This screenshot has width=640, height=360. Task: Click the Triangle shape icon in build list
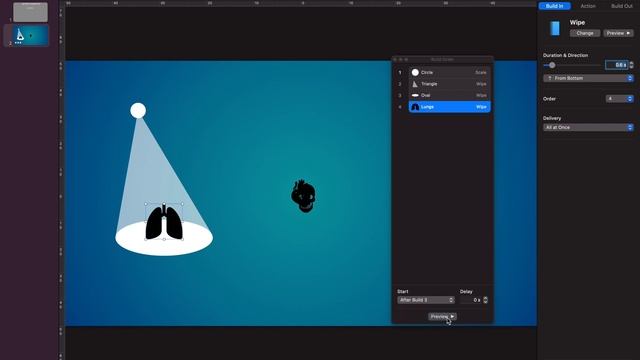point(415,84)
